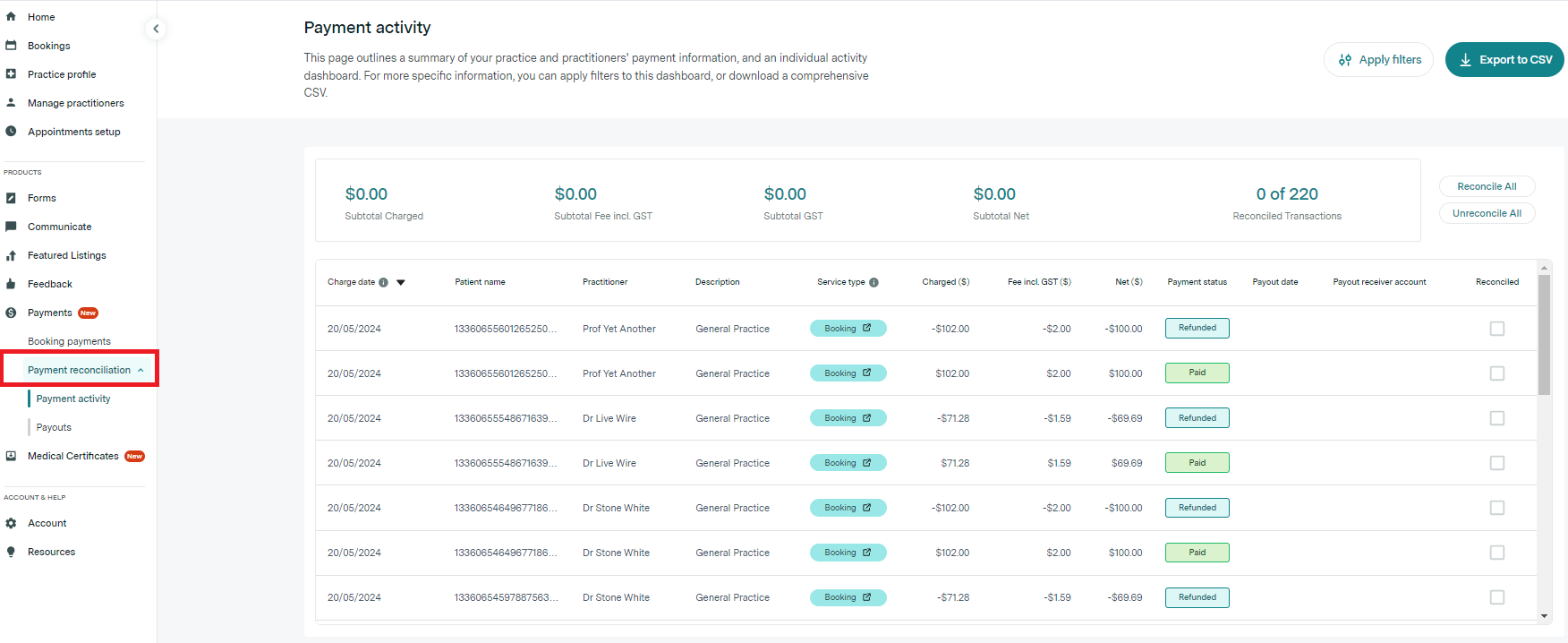This screenshot has width=1568, height=643.
Task: Open the Payouts submenu item
Action: click(x=54, y=427)
